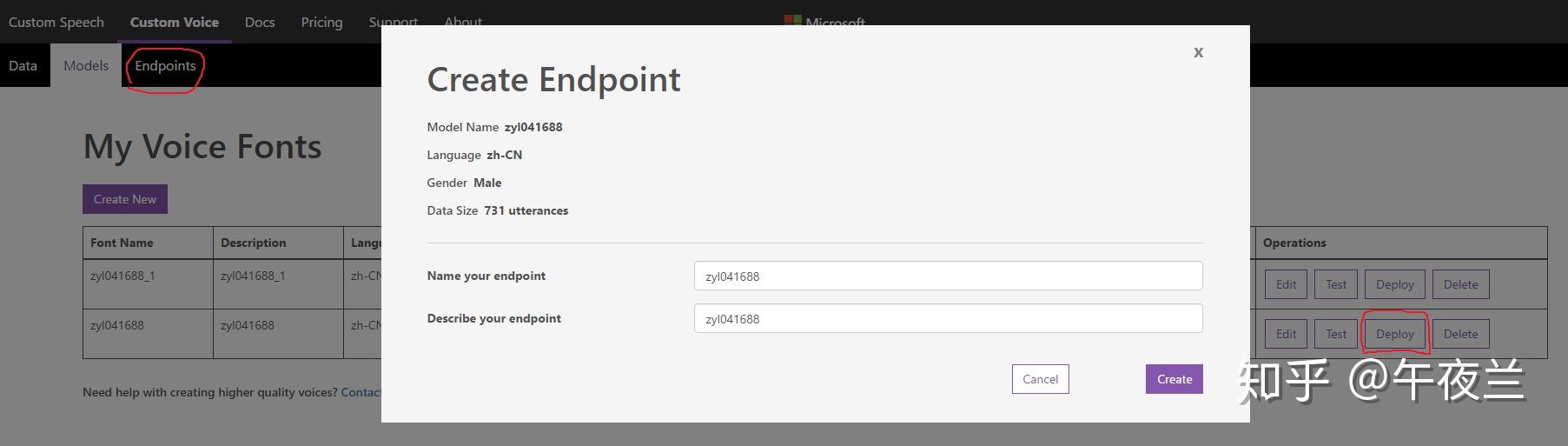Screen dimensions: 1568x446
Task: Cancel the endpoint creation
Action: click(1040, 379)
